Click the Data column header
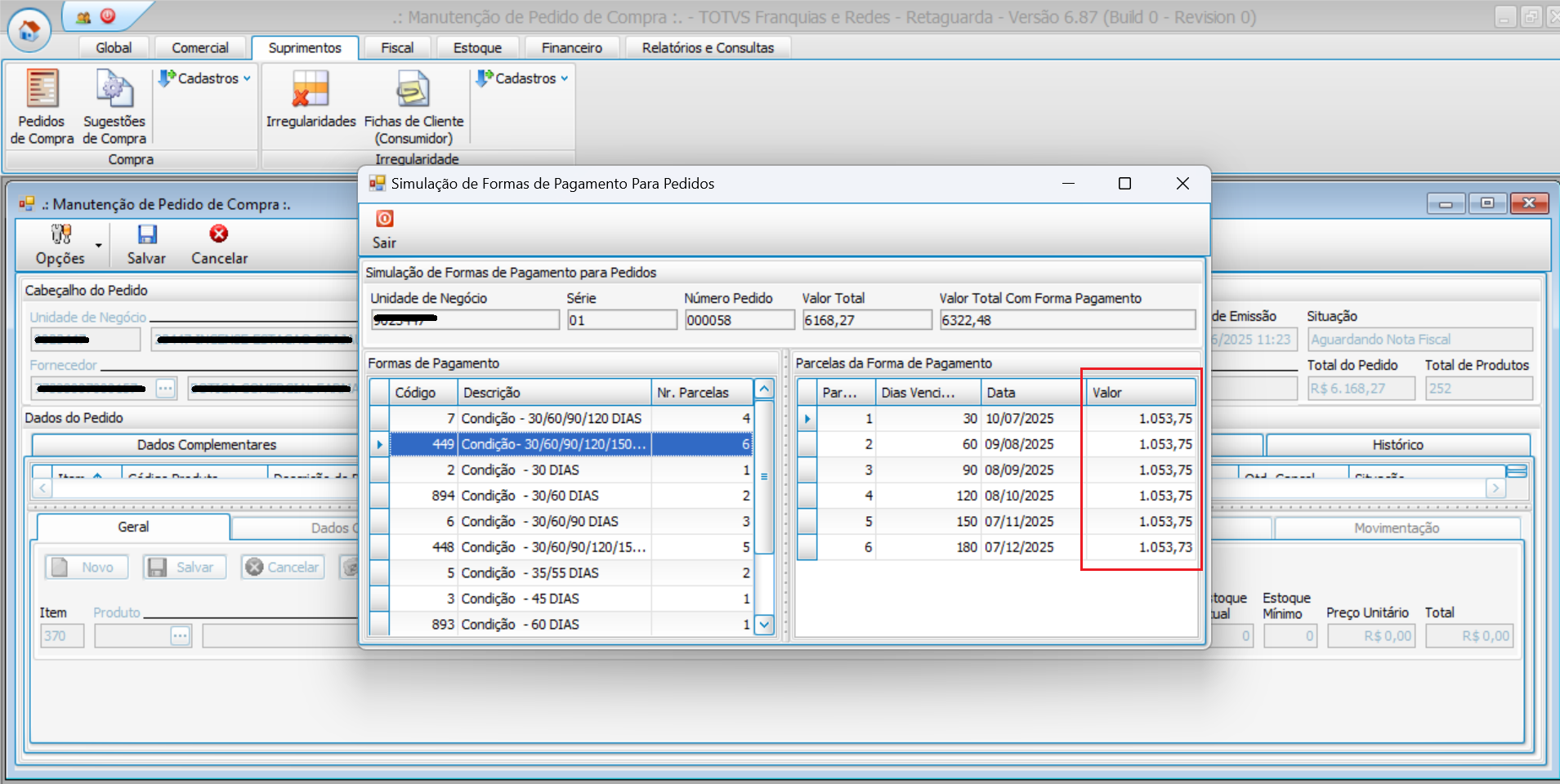 click(1033, 393)
